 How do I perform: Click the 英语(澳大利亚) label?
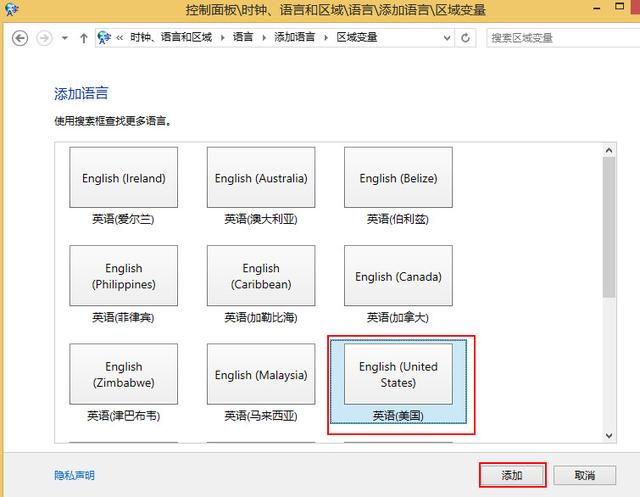261,220
